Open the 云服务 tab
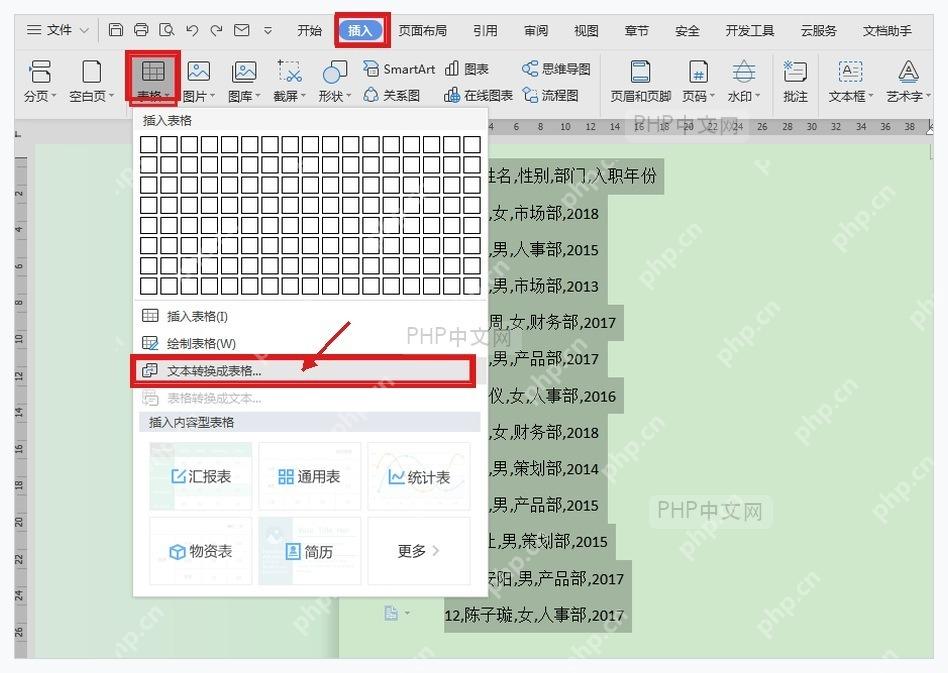Image resolution: width=948 pixels, height=673 pixels. 819,30
